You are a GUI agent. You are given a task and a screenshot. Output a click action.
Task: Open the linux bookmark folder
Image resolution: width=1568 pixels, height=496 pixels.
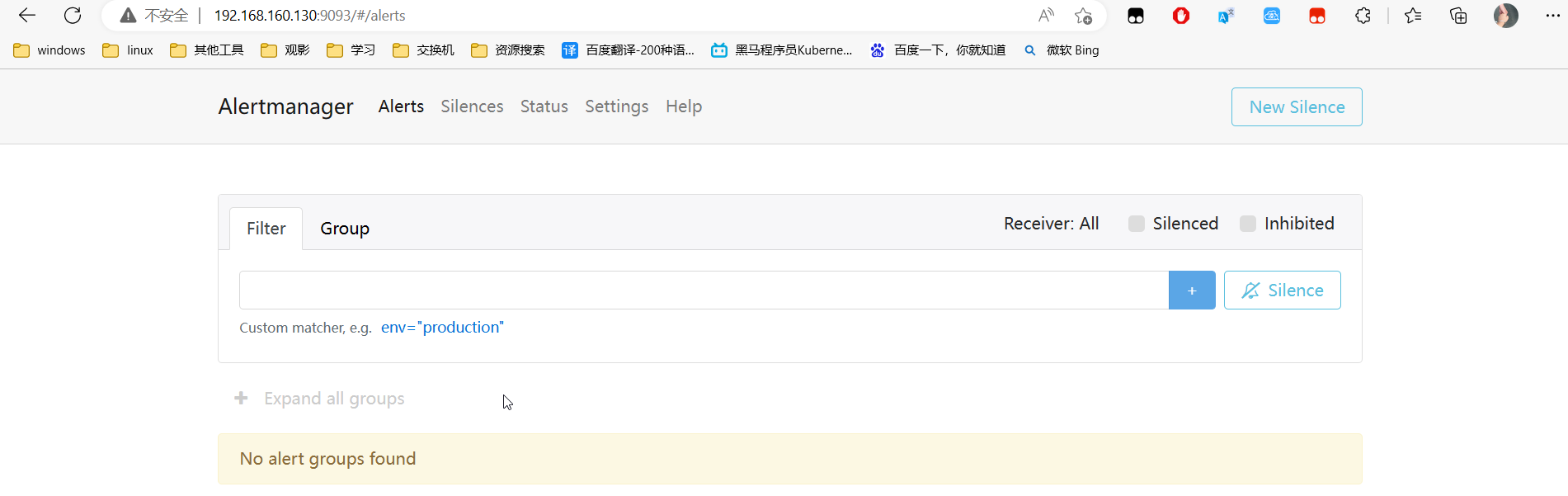128,50
